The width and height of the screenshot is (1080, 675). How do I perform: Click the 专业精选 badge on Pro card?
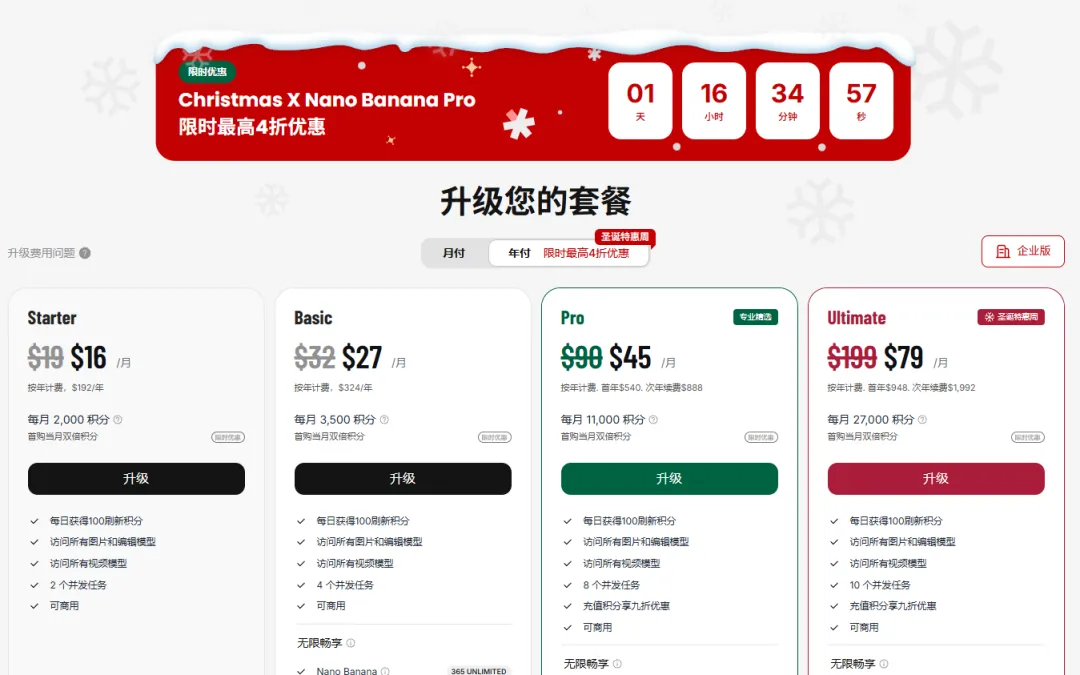pyautogui.click(x=756, y=317)
